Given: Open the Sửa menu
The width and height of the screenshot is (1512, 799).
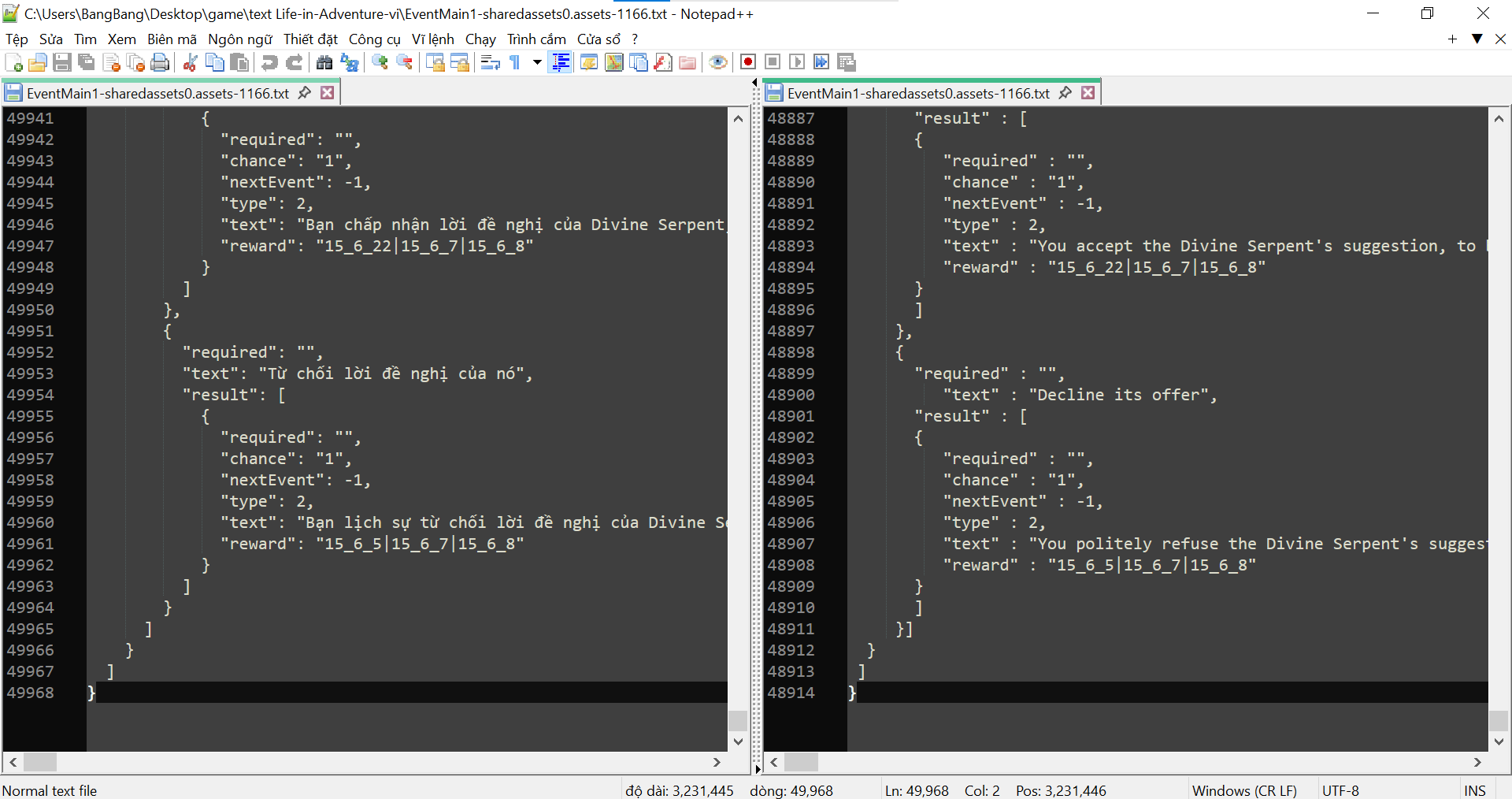Looking at the screenshot, I should 50,39.
